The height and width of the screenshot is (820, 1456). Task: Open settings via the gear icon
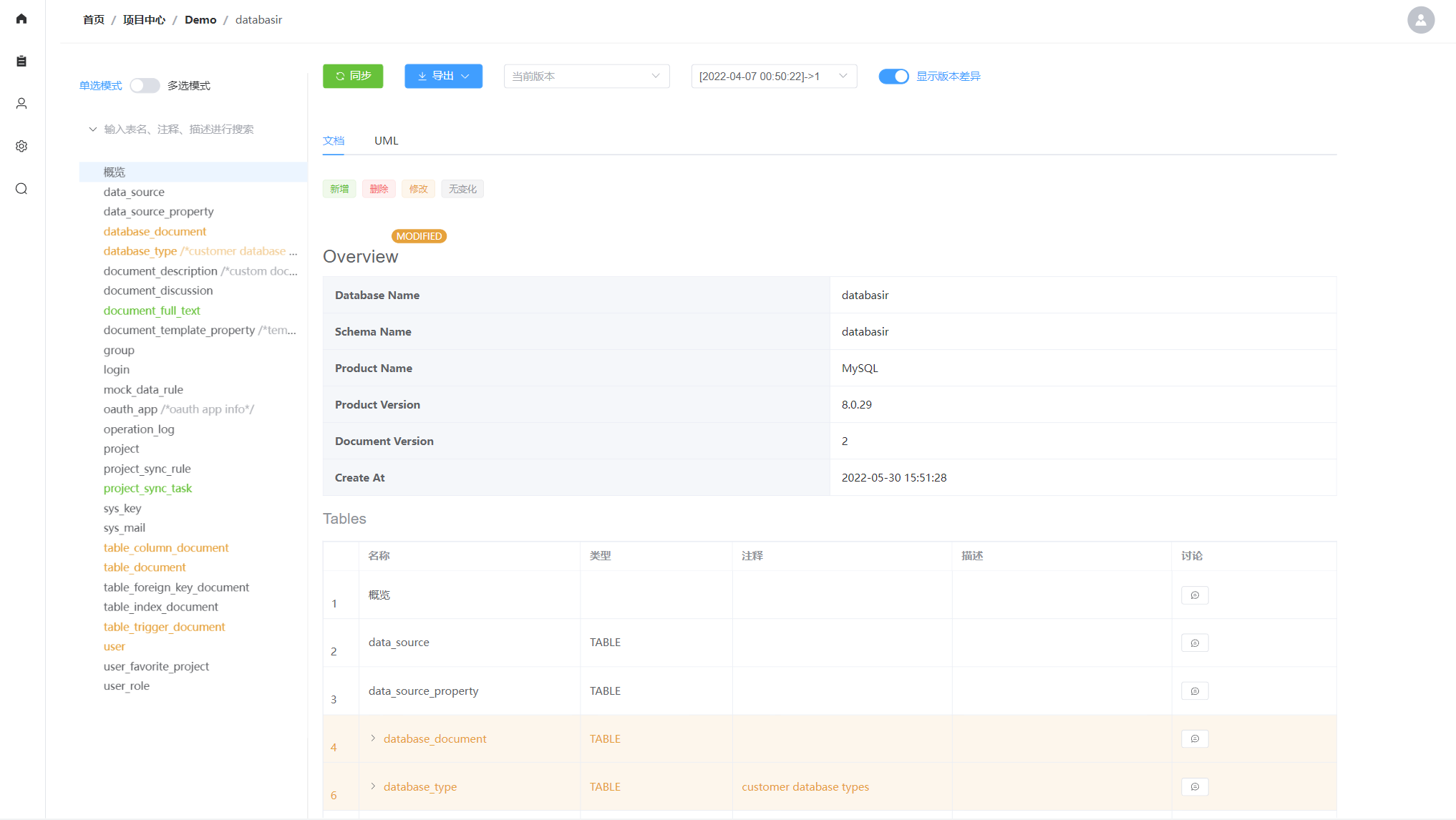(21, 146)
